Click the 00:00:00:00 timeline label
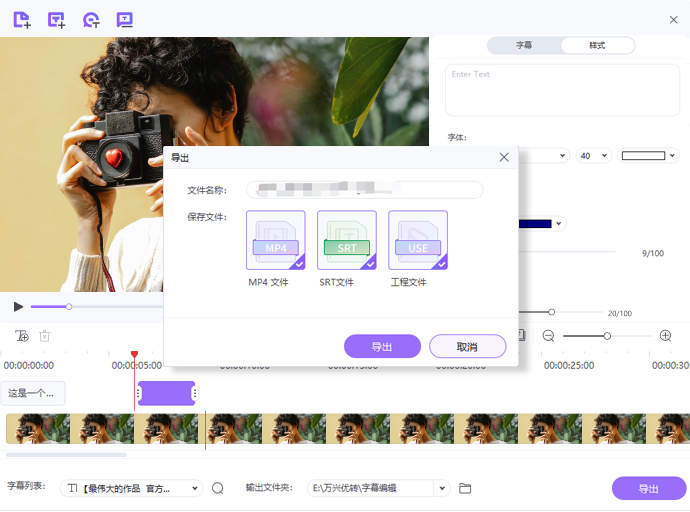The width and height of the screenshot is (690, 512). [x=29, y=366]
